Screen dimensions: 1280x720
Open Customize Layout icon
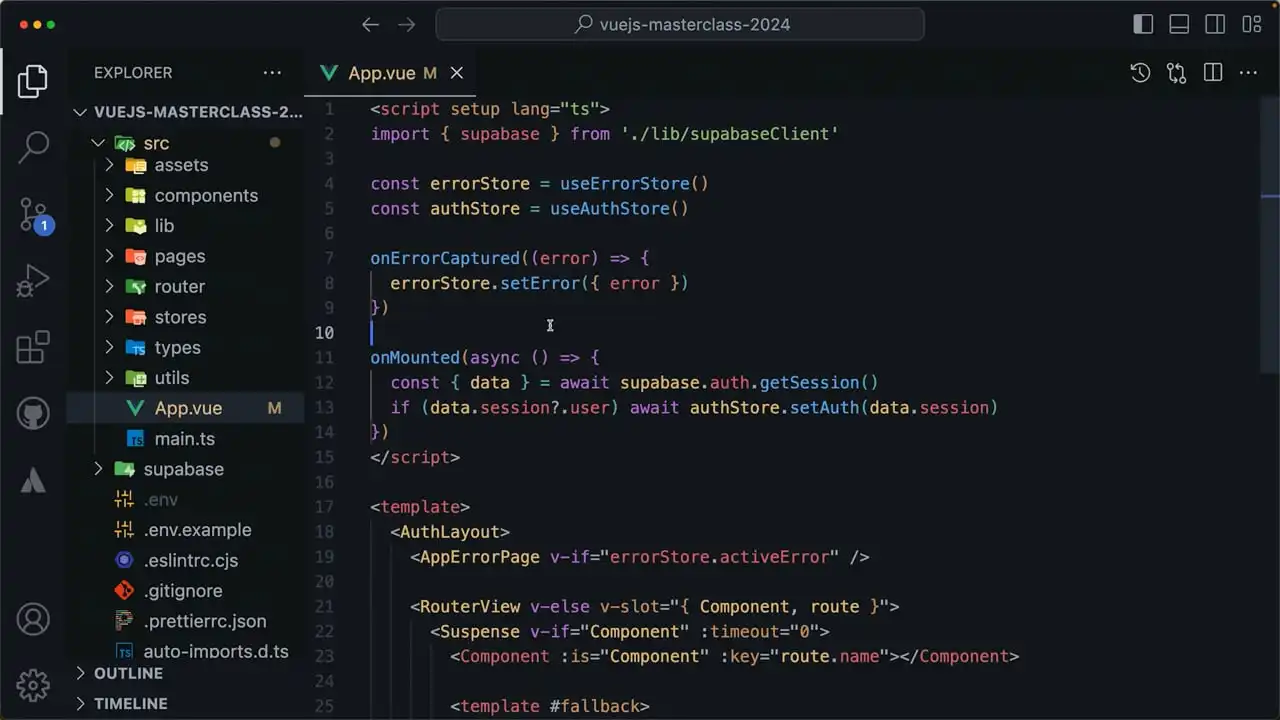click(1251, 25)
